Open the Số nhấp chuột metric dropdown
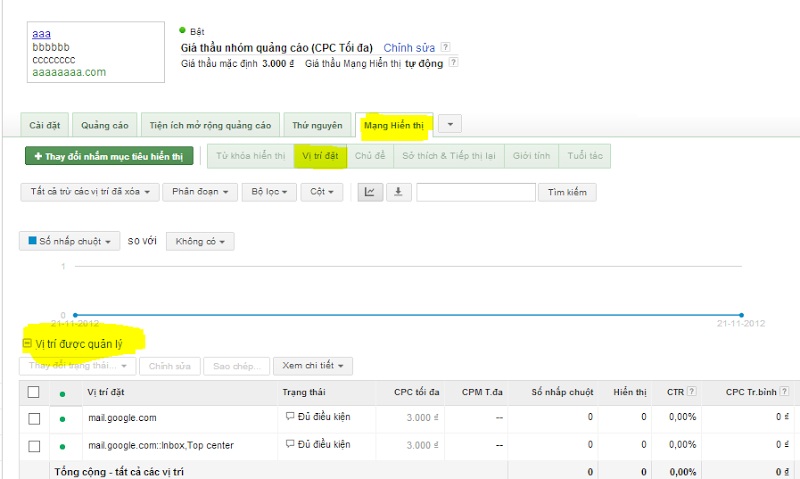This screenshot has width=800, height=479. tap(69, 241)
